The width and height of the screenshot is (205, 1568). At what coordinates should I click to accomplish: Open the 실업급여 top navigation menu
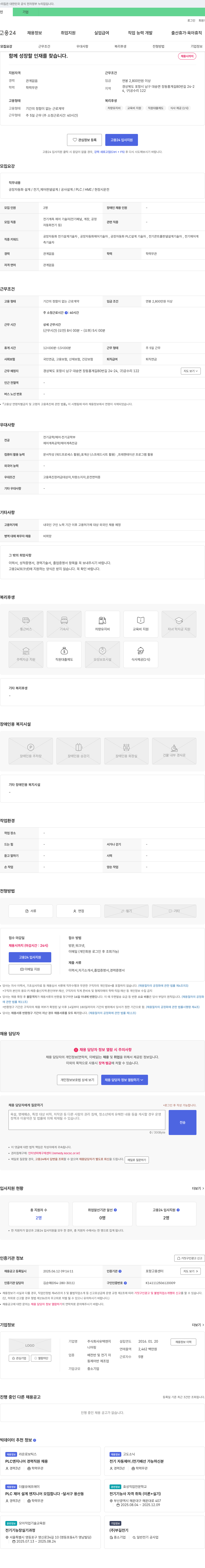coord(102,33)
